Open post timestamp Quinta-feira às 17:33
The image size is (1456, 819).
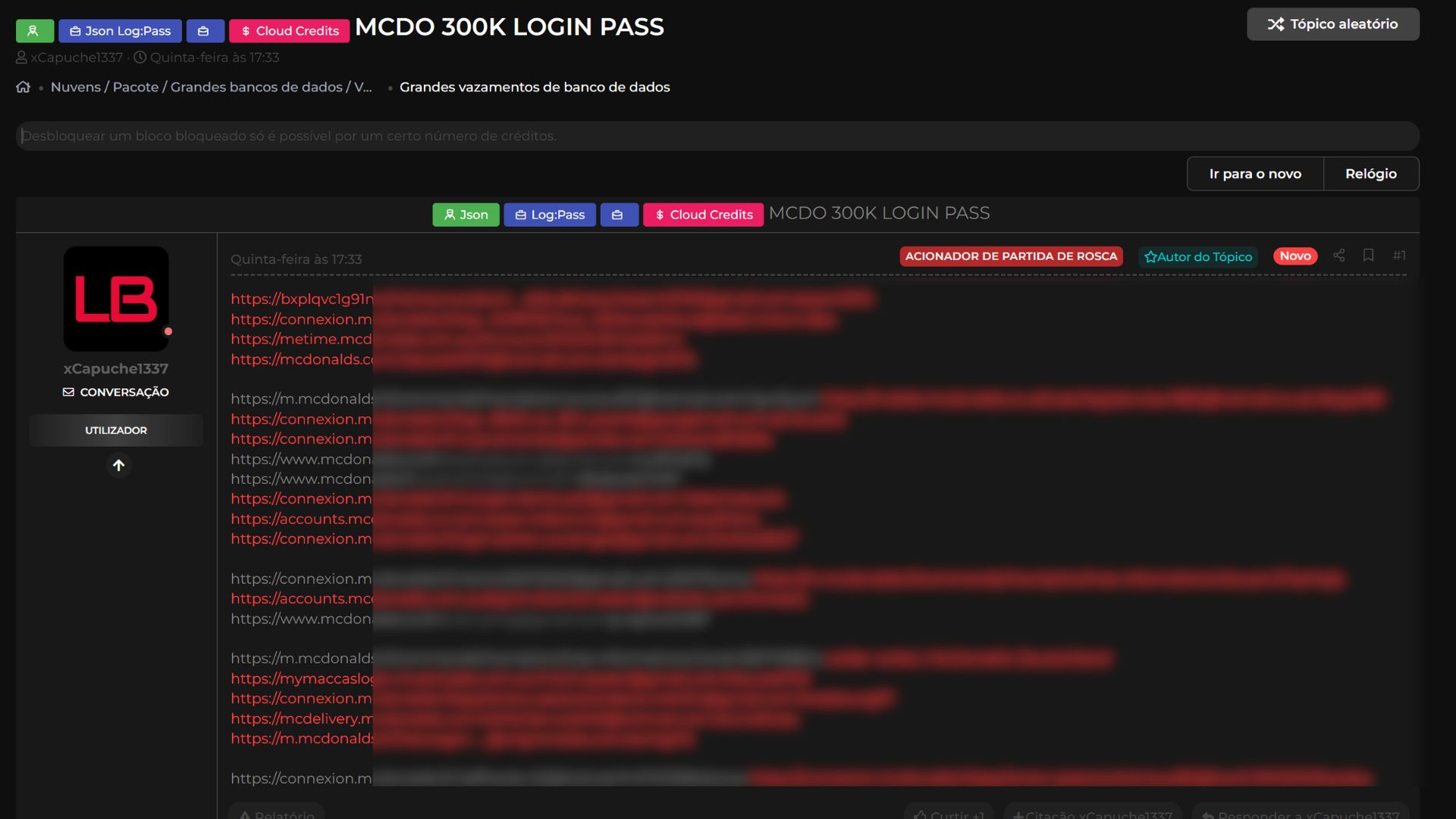[x=297, y=259]
